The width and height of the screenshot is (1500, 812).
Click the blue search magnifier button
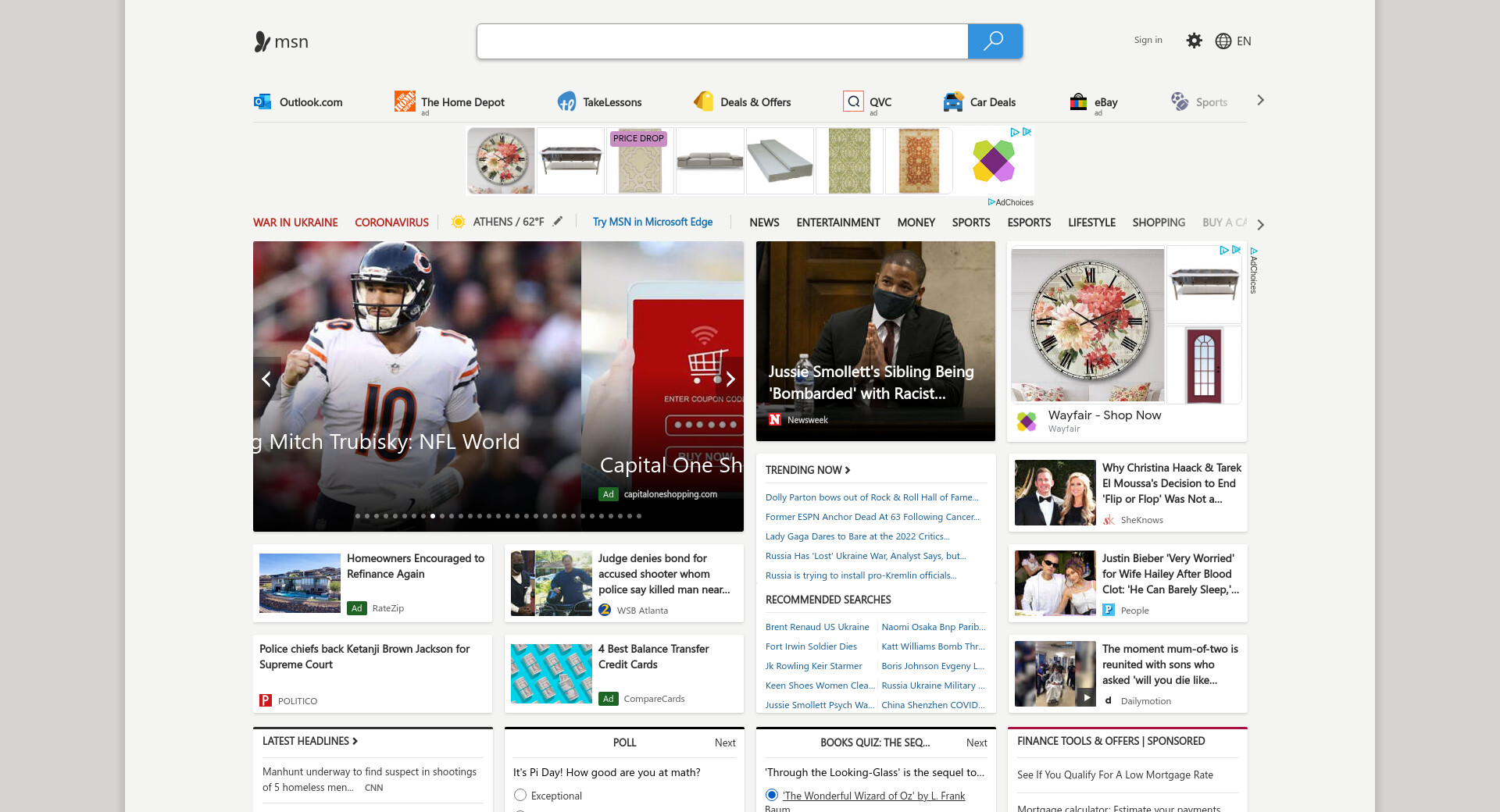click(x=995, y=41)
